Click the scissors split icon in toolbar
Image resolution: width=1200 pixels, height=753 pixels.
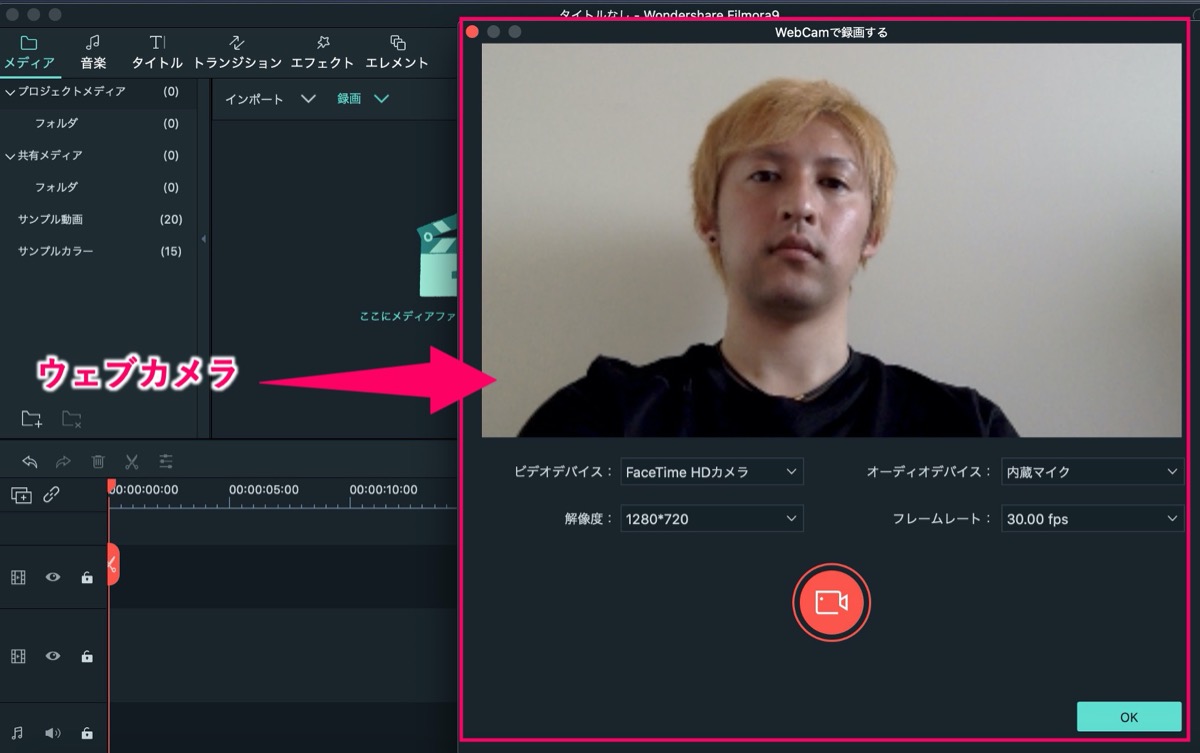tap(131, 461)
